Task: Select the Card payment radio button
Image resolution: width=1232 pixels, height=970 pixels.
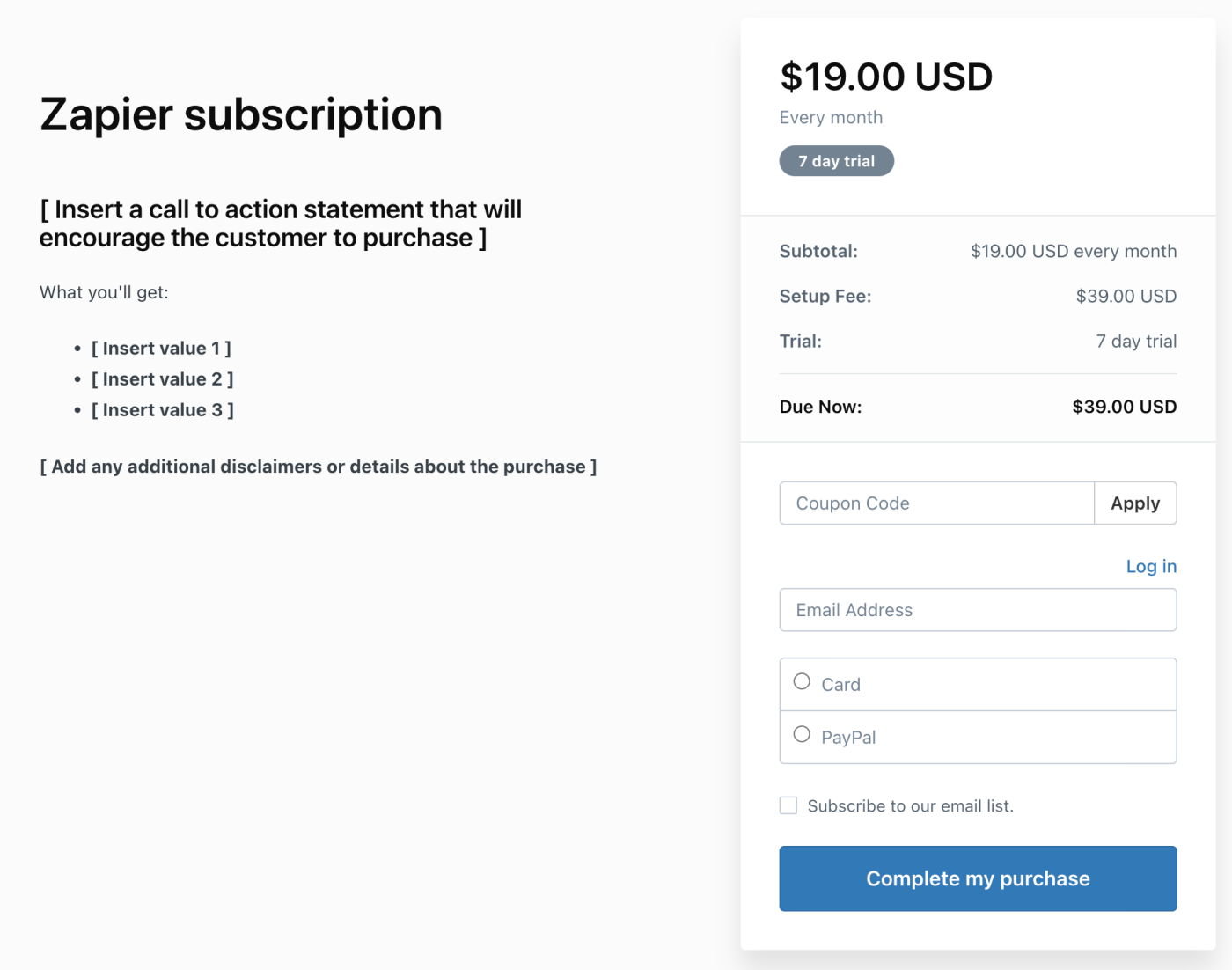Action: pos(802,682)
